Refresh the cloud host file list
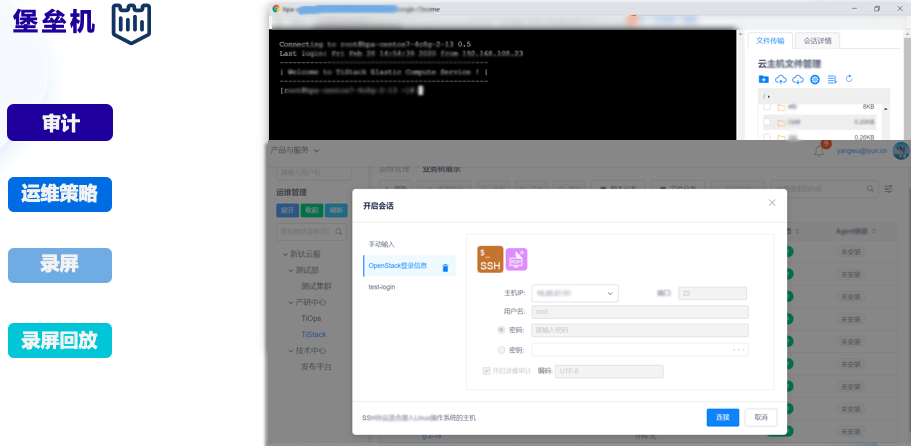 tap(849, 78)
